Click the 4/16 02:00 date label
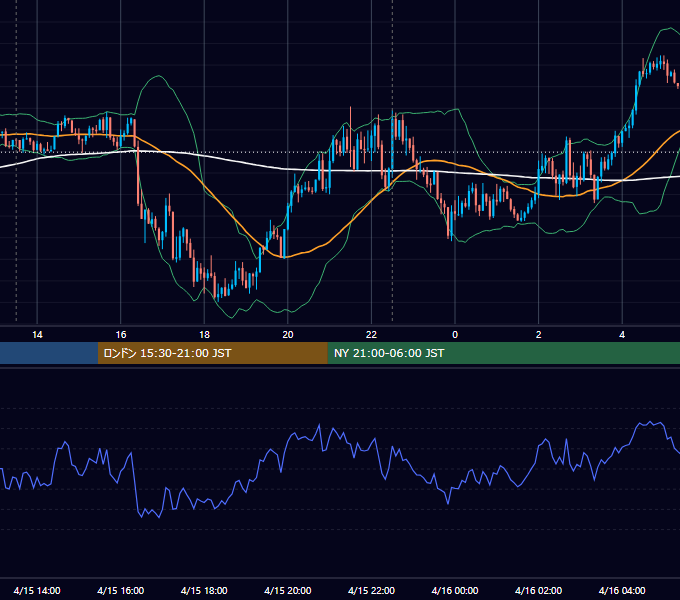Viewport: 680px width, 600px height. tap(539, 590)
